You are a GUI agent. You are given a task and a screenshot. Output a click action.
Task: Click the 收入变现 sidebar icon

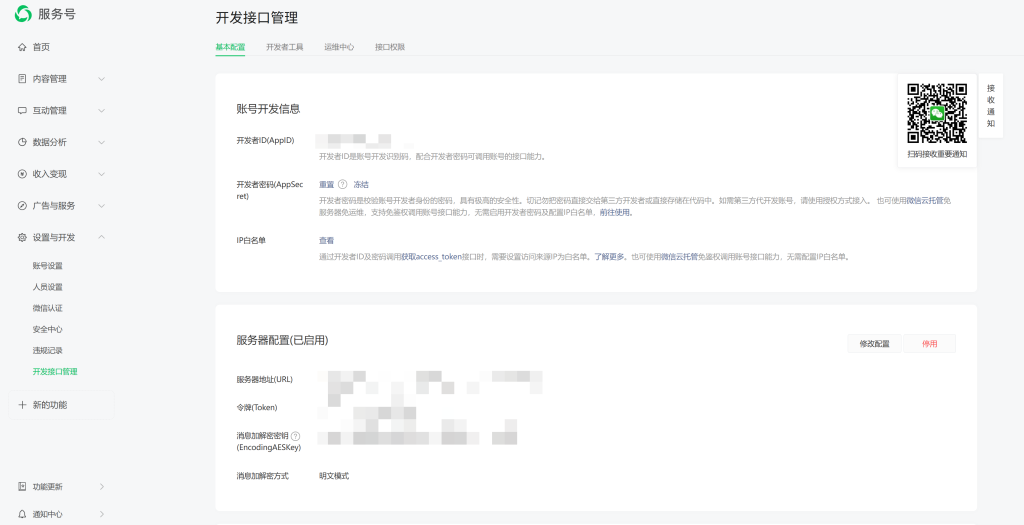click(x=22, y=174)
